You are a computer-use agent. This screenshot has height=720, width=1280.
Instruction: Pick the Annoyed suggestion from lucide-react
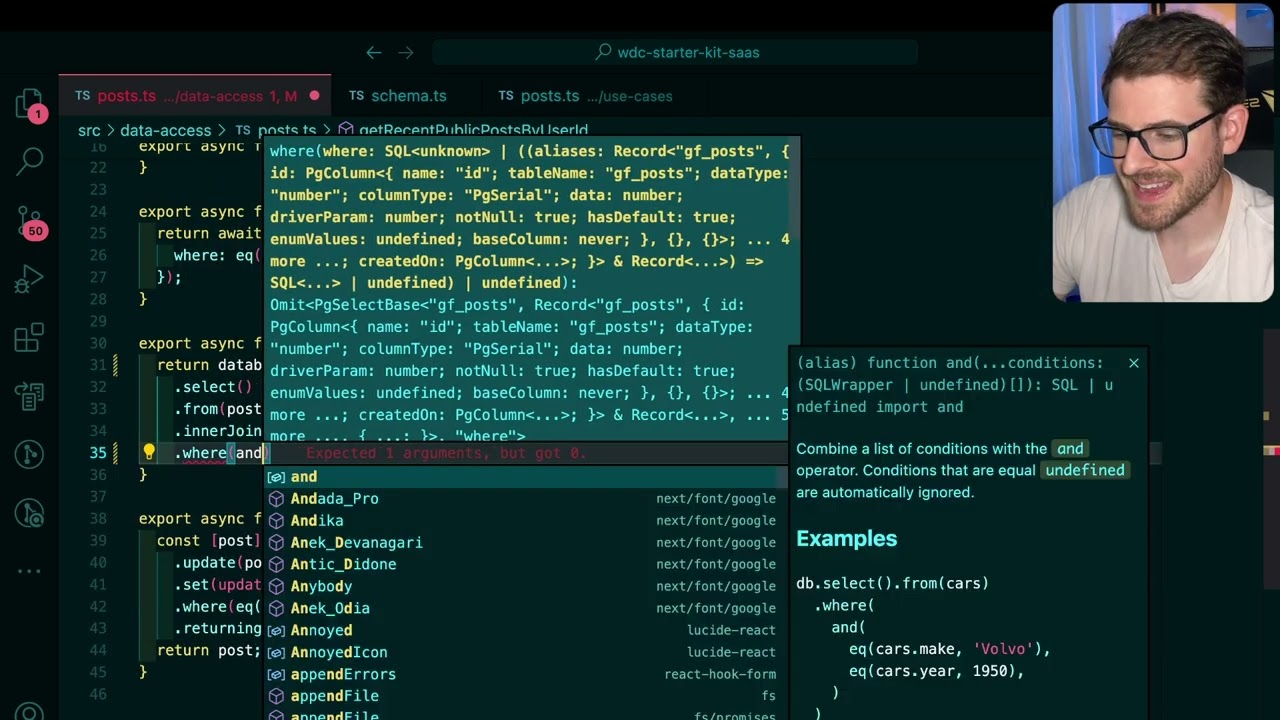click(527, 630)
